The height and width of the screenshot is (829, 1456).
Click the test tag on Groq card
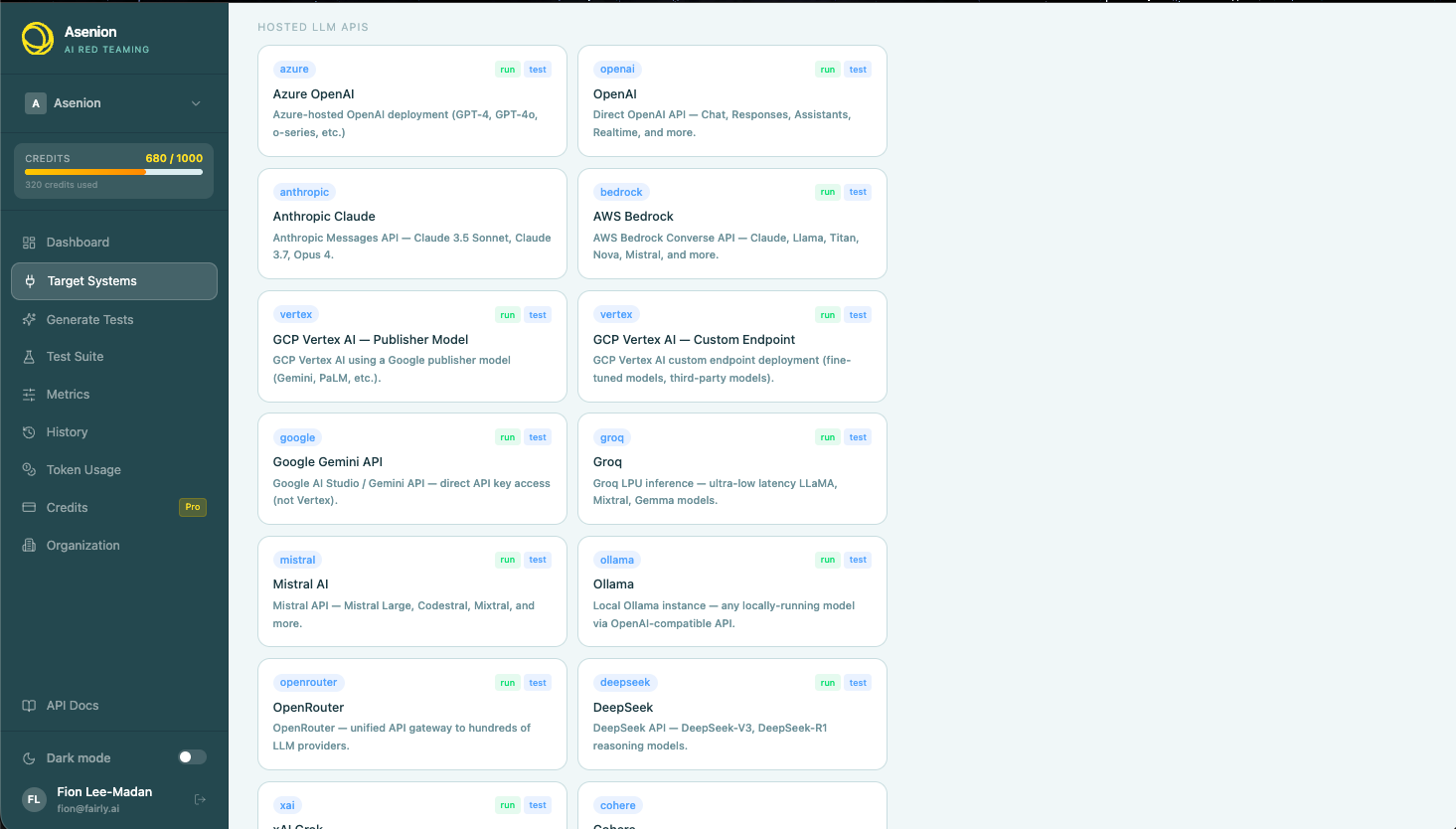click(x=858, y=437)
